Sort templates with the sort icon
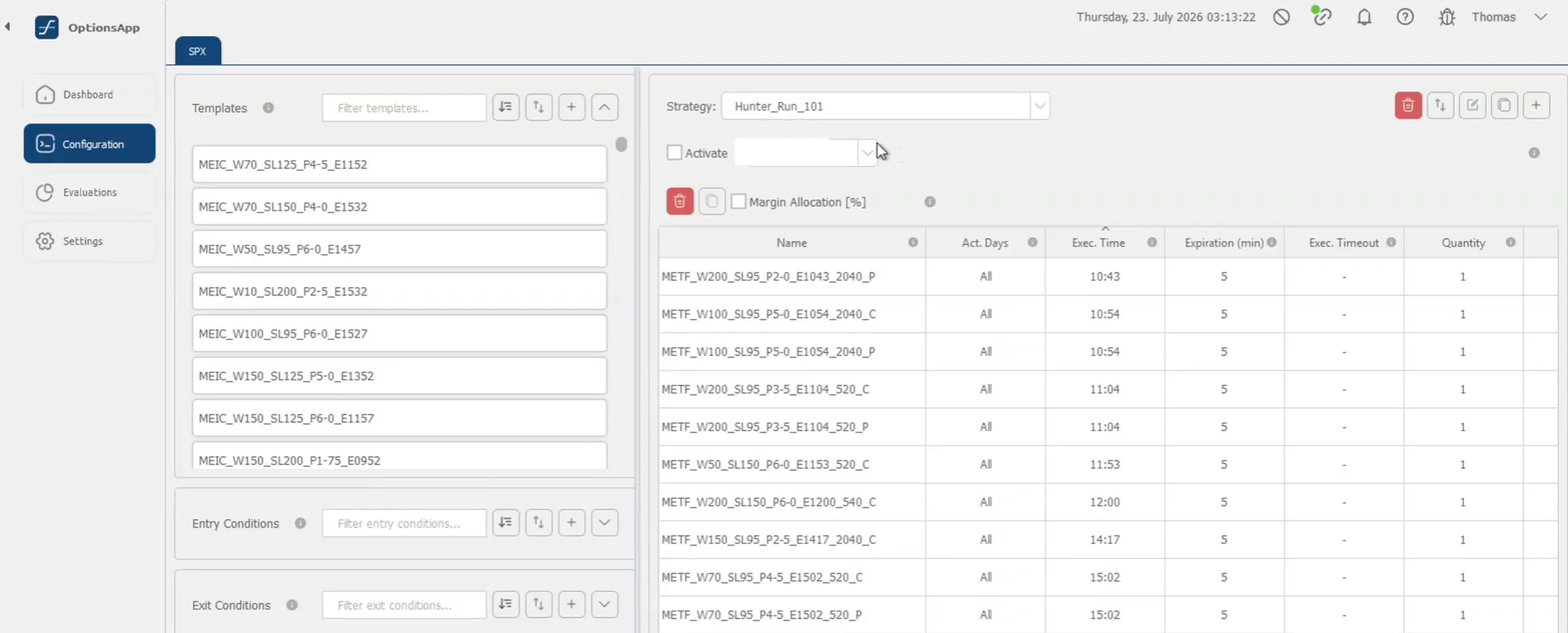1568x633 pixels. tap(506, 107)
